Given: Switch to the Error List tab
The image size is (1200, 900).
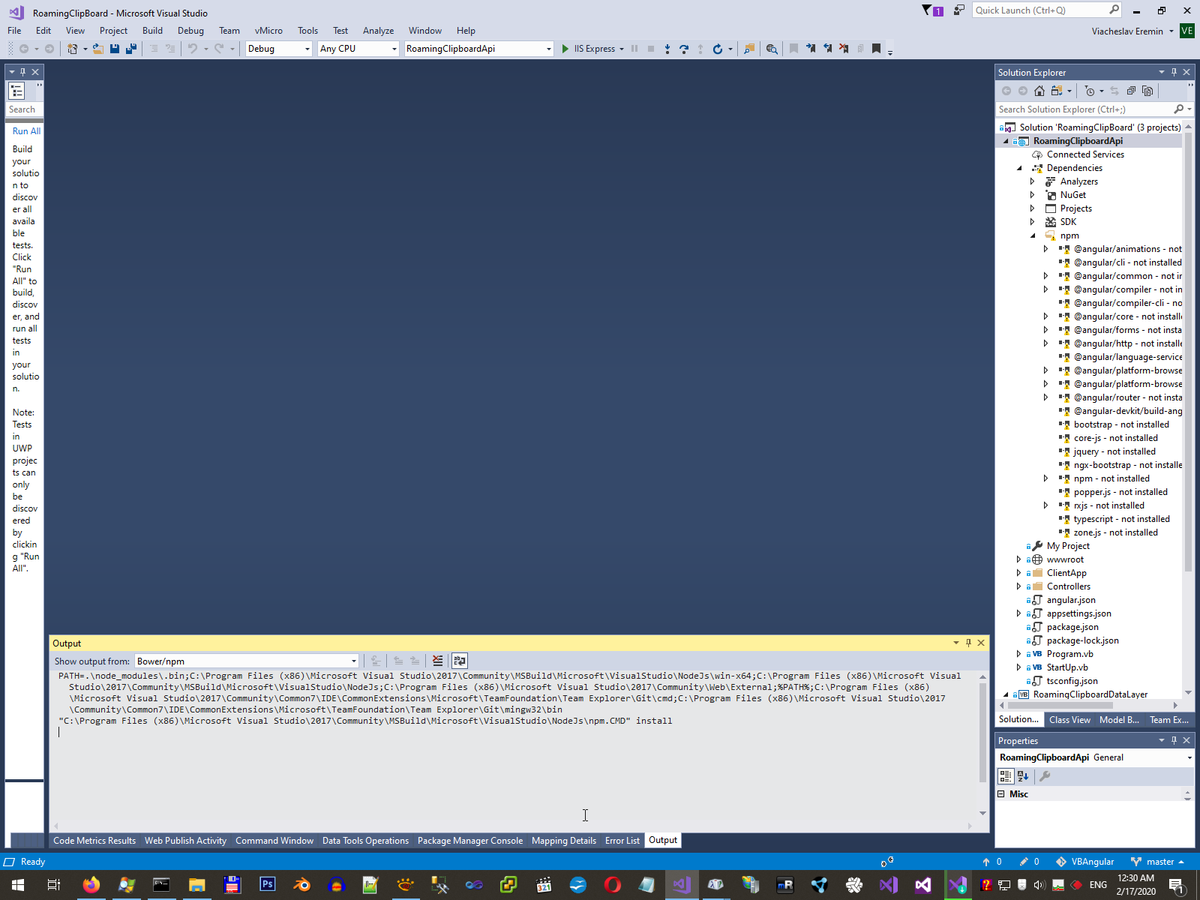Looking at the screenshot, I should tap(622, 841).
